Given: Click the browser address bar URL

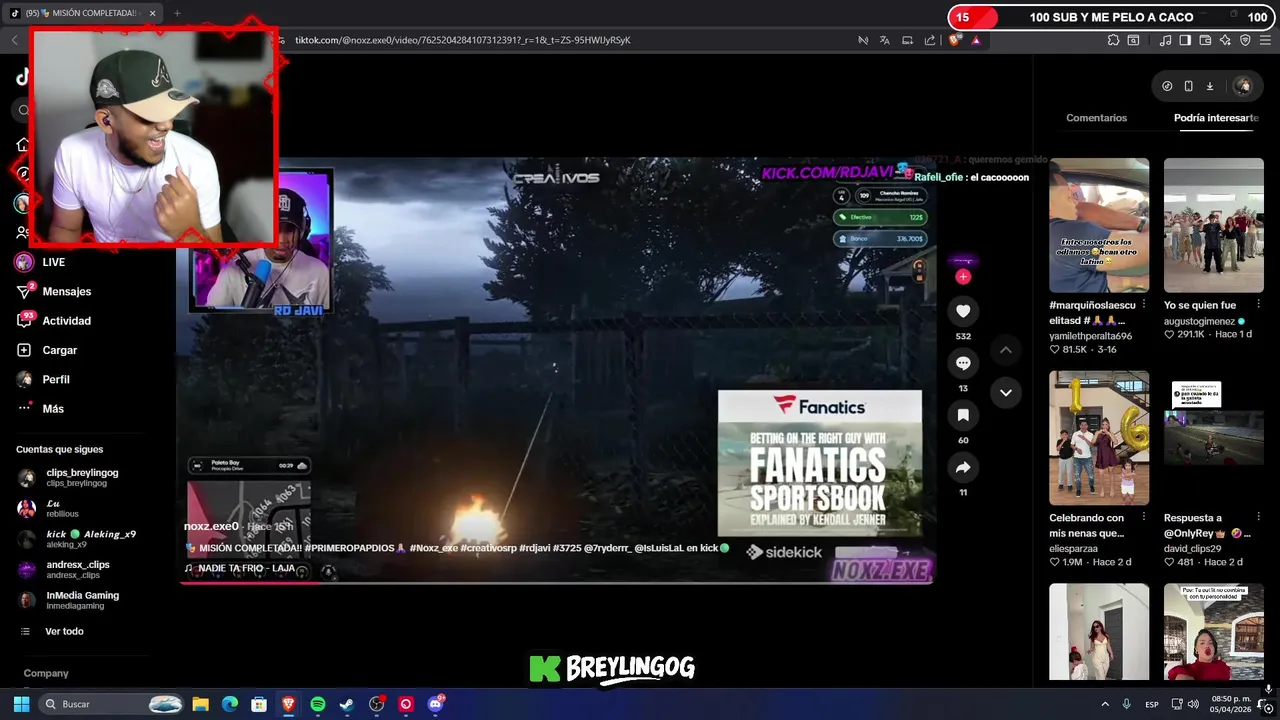Looking at the screenshot, I should point(462,40).
